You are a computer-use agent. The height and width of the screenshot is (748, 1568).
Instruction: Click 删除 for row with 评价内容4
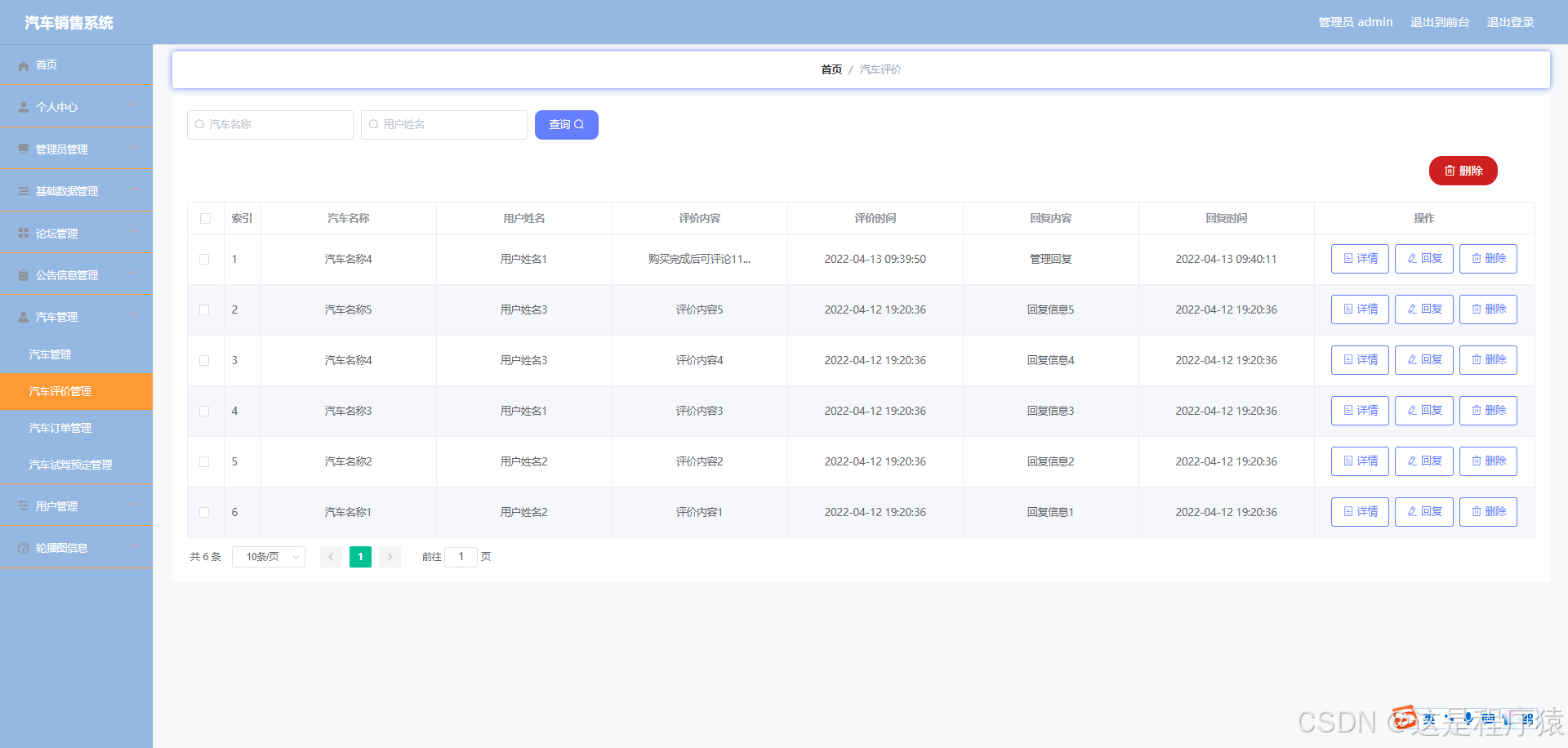click(x=1488, y=360)
